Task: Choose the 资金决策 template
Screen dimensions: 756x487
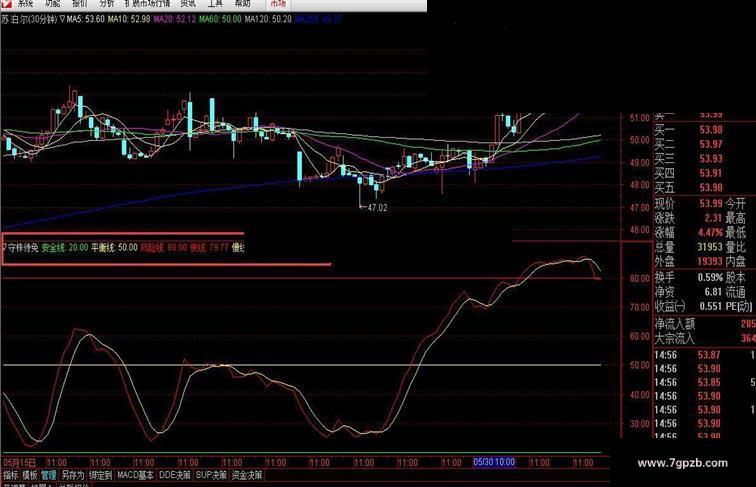Action: click(247, 475)
